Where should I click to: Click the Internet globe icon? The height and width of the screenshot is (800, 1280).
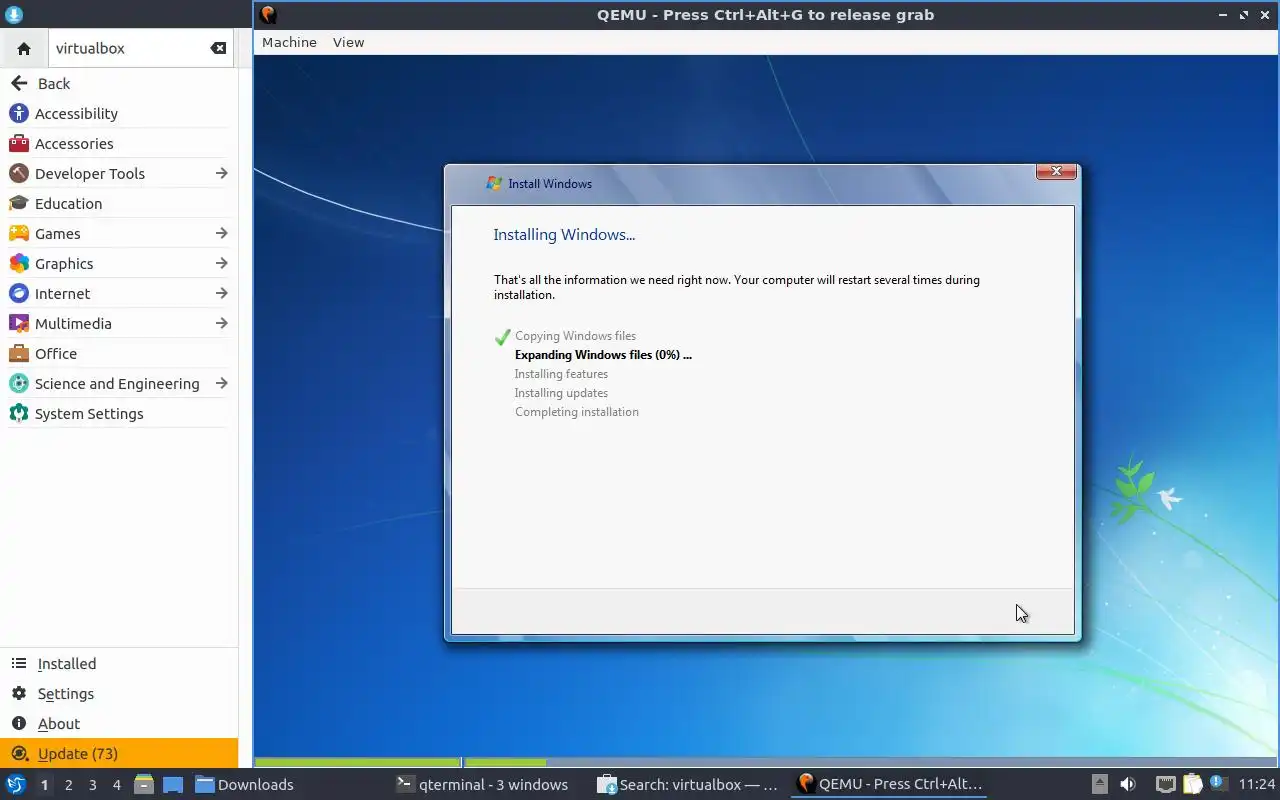pyautogui.click(x=18, y=294)
